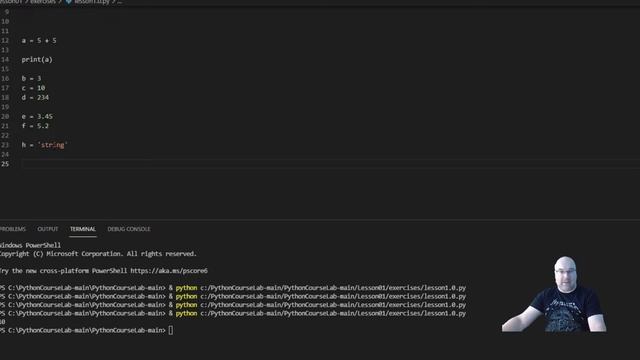The width and height of the screenshot is (640, 360).
Task: Place cursor on code line 'a = 5 + 5'
Action: pos(39,40)
